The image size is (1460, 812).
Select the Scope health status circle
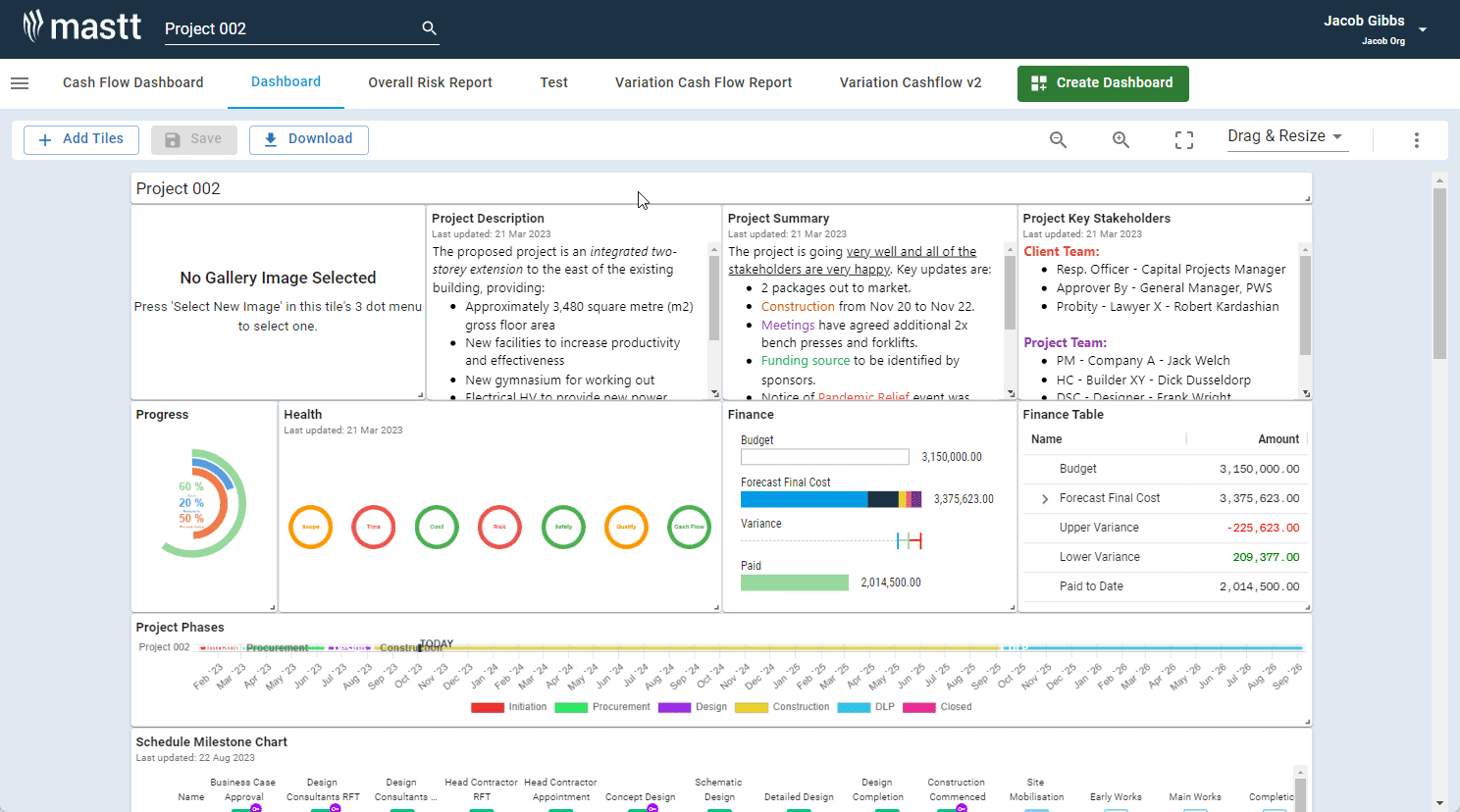[x=310, y=527]
